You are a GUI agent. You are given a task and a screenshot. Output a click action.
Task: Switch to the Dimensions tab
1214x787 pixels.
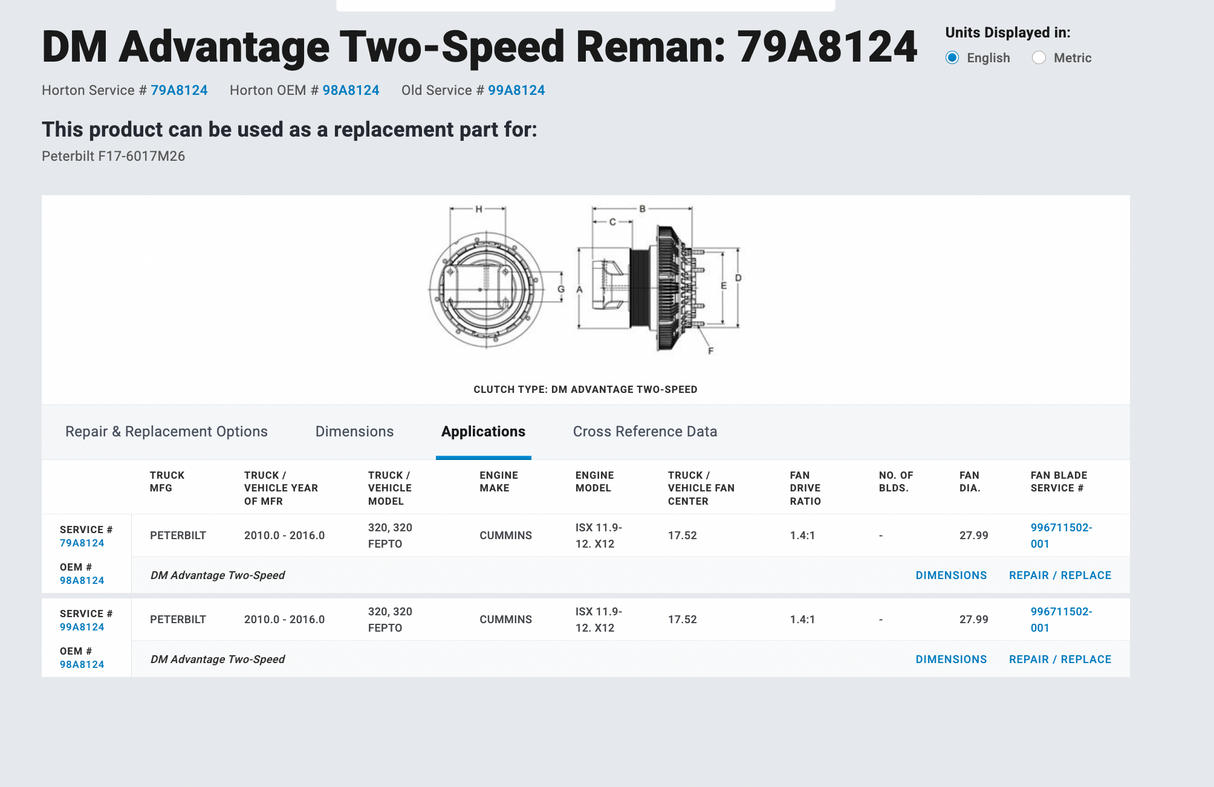[x=354, y=432]
